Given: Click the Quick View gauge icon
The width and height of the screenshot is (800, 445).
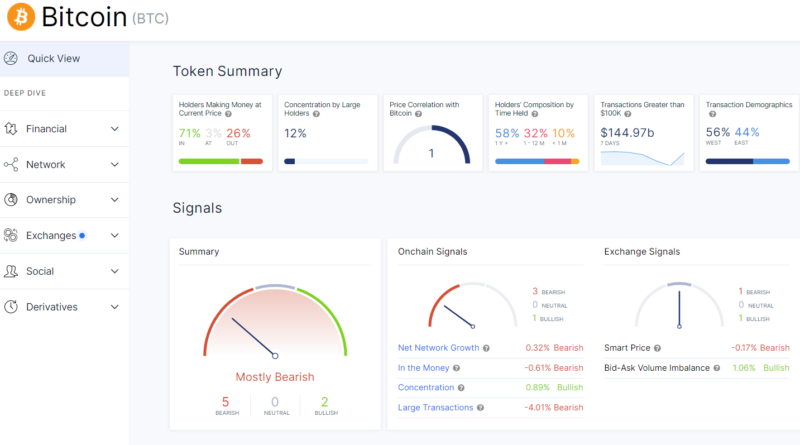Looking at the screenshot, I should (x=11, y=58).
